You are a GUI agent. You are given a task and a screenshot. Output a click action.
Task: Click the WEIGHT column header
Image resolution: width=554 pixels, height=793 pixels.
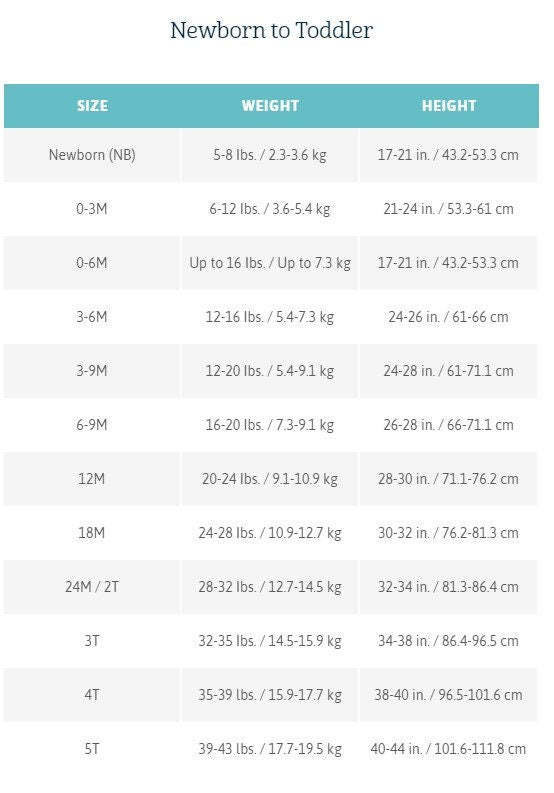pyautogui.click(x=270, y=106)
